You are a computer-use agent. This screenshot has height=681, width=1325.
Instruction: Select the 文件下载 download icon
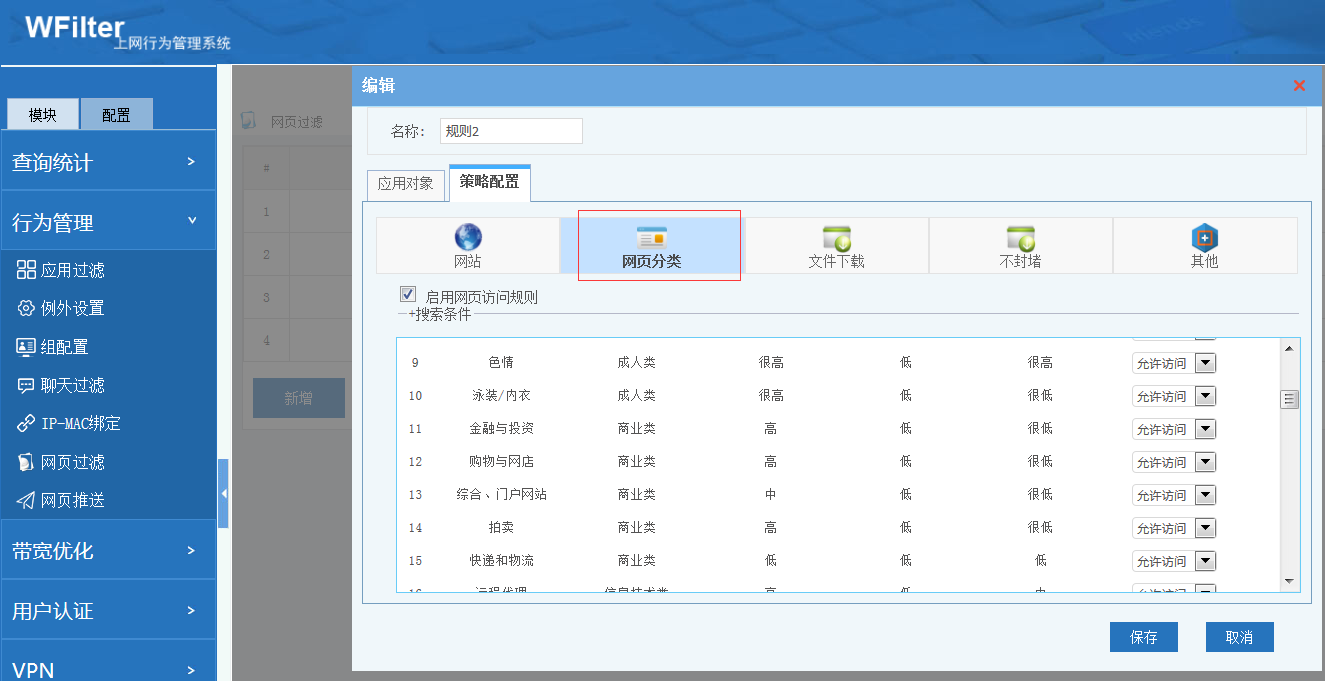tap(836, 239)
